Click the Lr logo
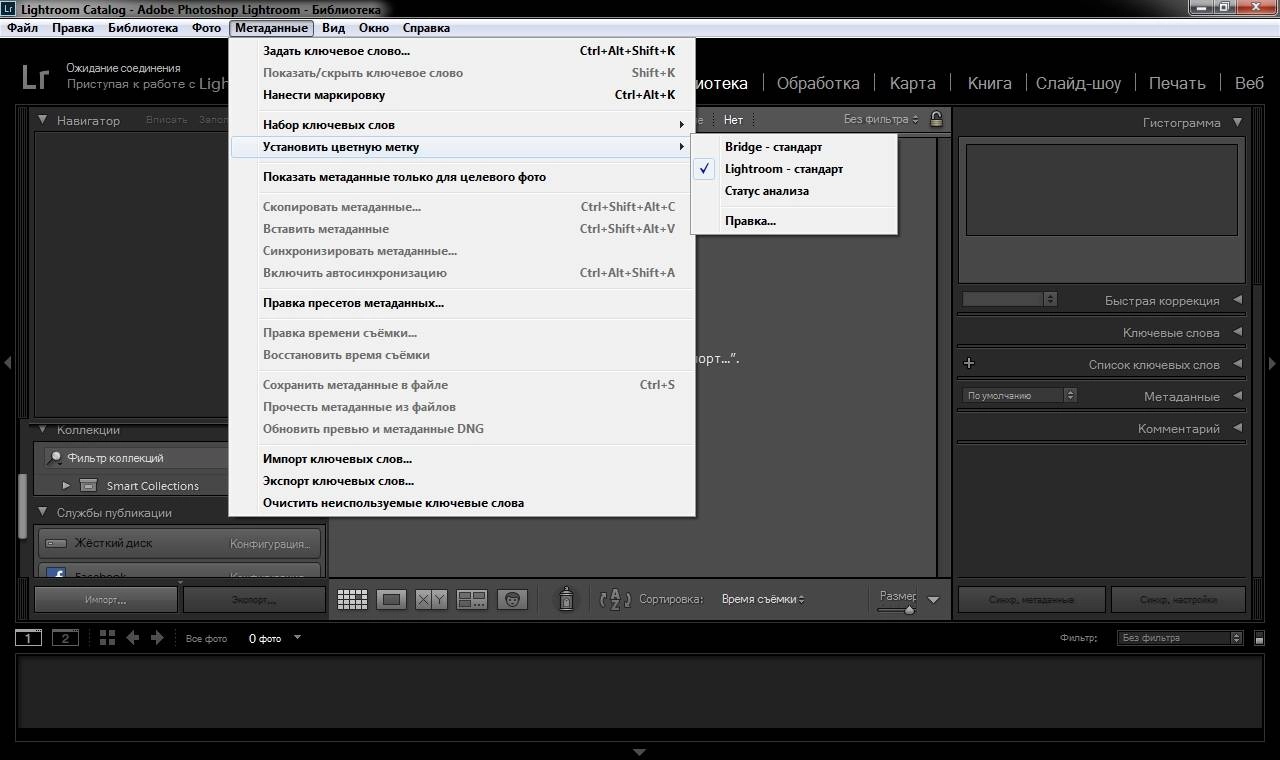The image size is (1280, 760). 36,76
